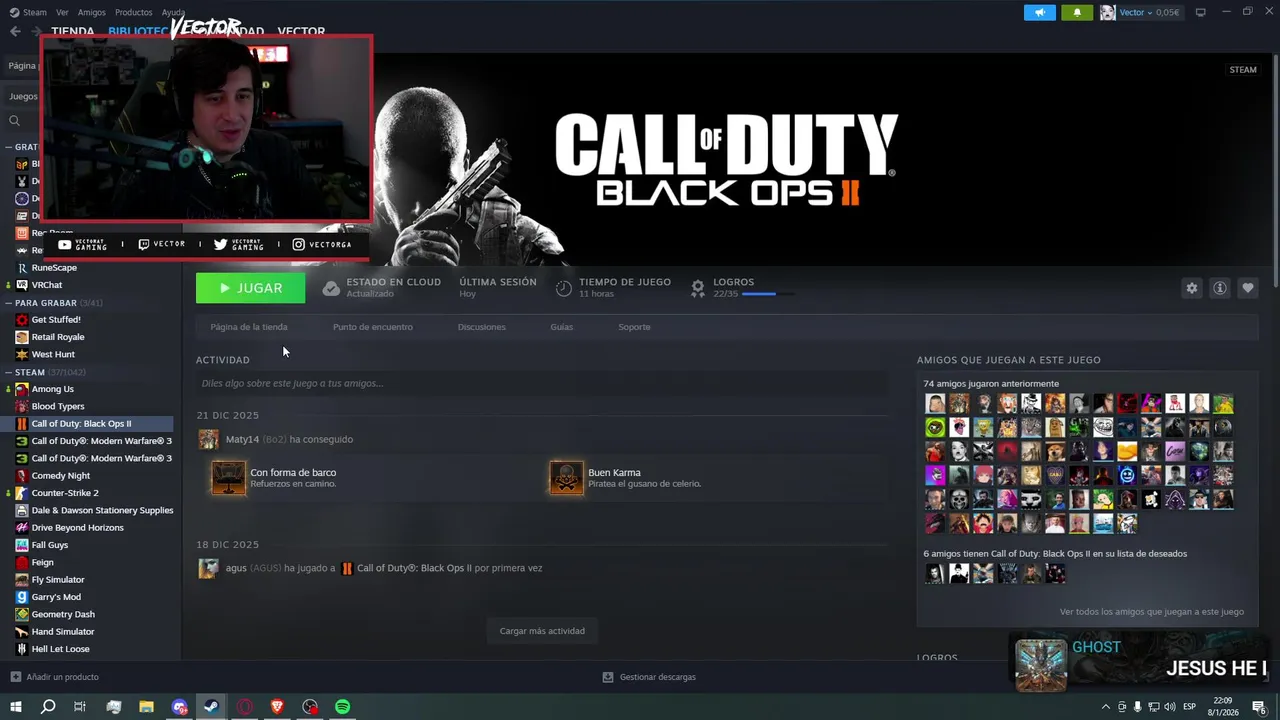This screenshot has width=1280, height=720.
Task: Open Brave browser from the taskbar
Action: click(277, 707)
